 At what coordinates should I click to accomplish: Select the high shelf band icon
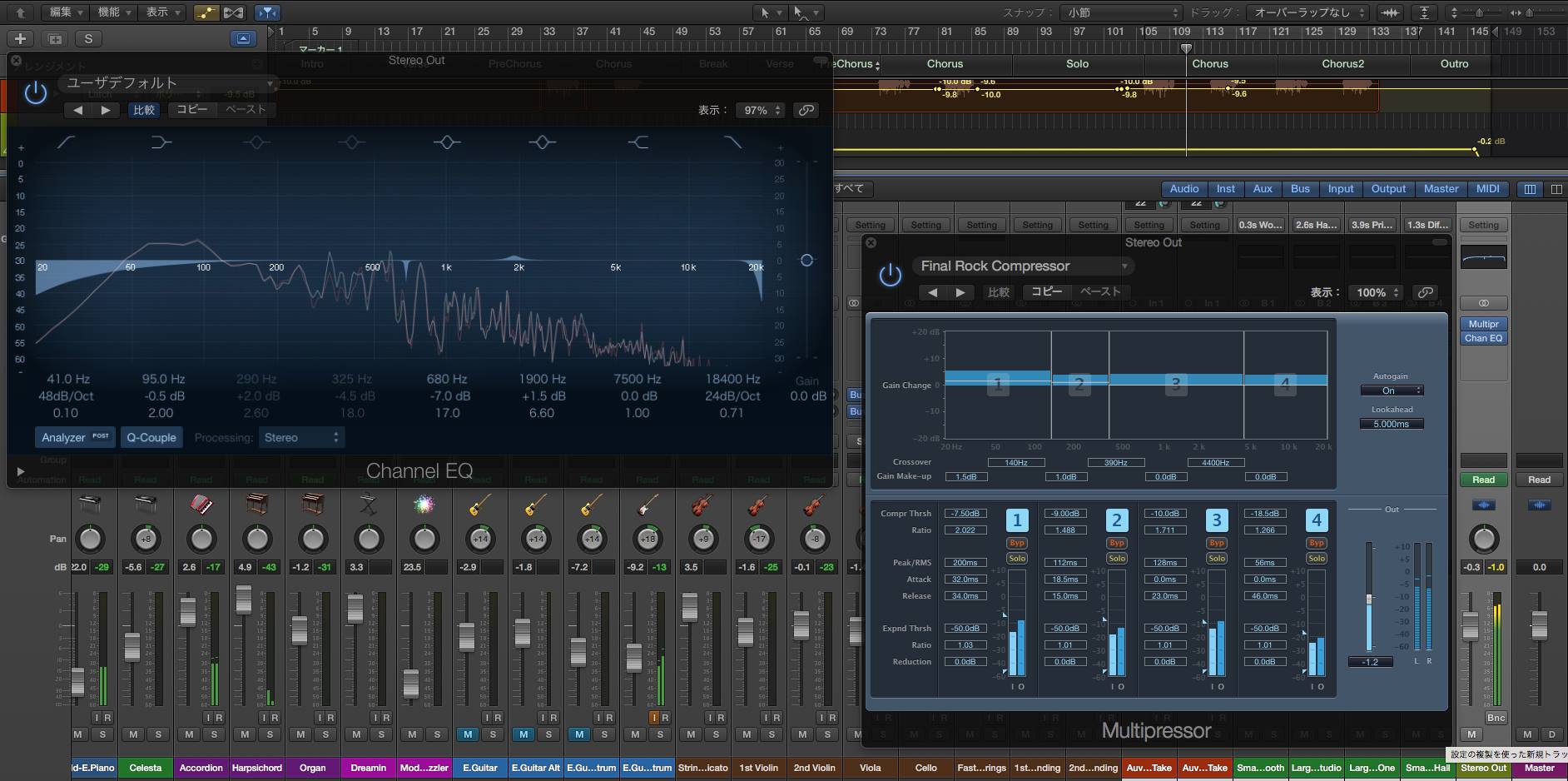[x=638, y=142]
